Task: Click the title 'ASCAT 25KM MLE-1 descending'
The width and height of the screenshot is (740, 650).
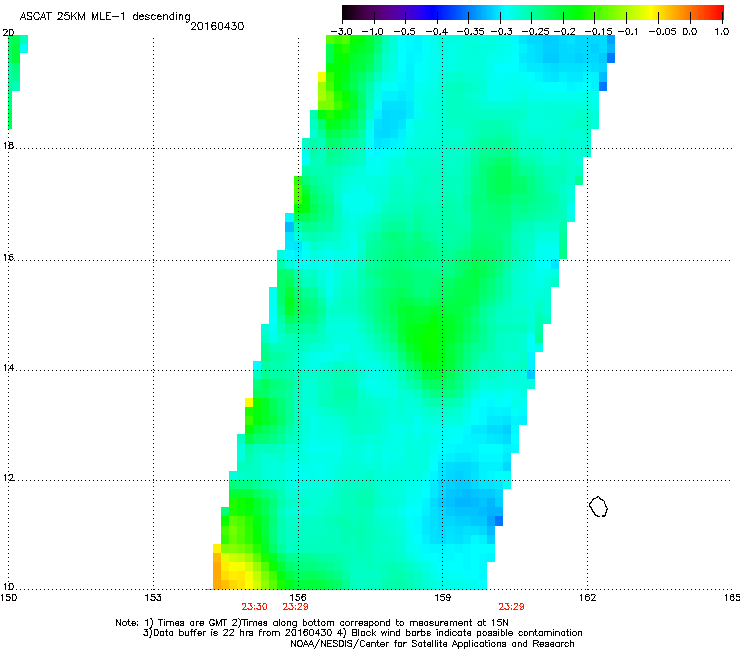Action: point(105,17)
